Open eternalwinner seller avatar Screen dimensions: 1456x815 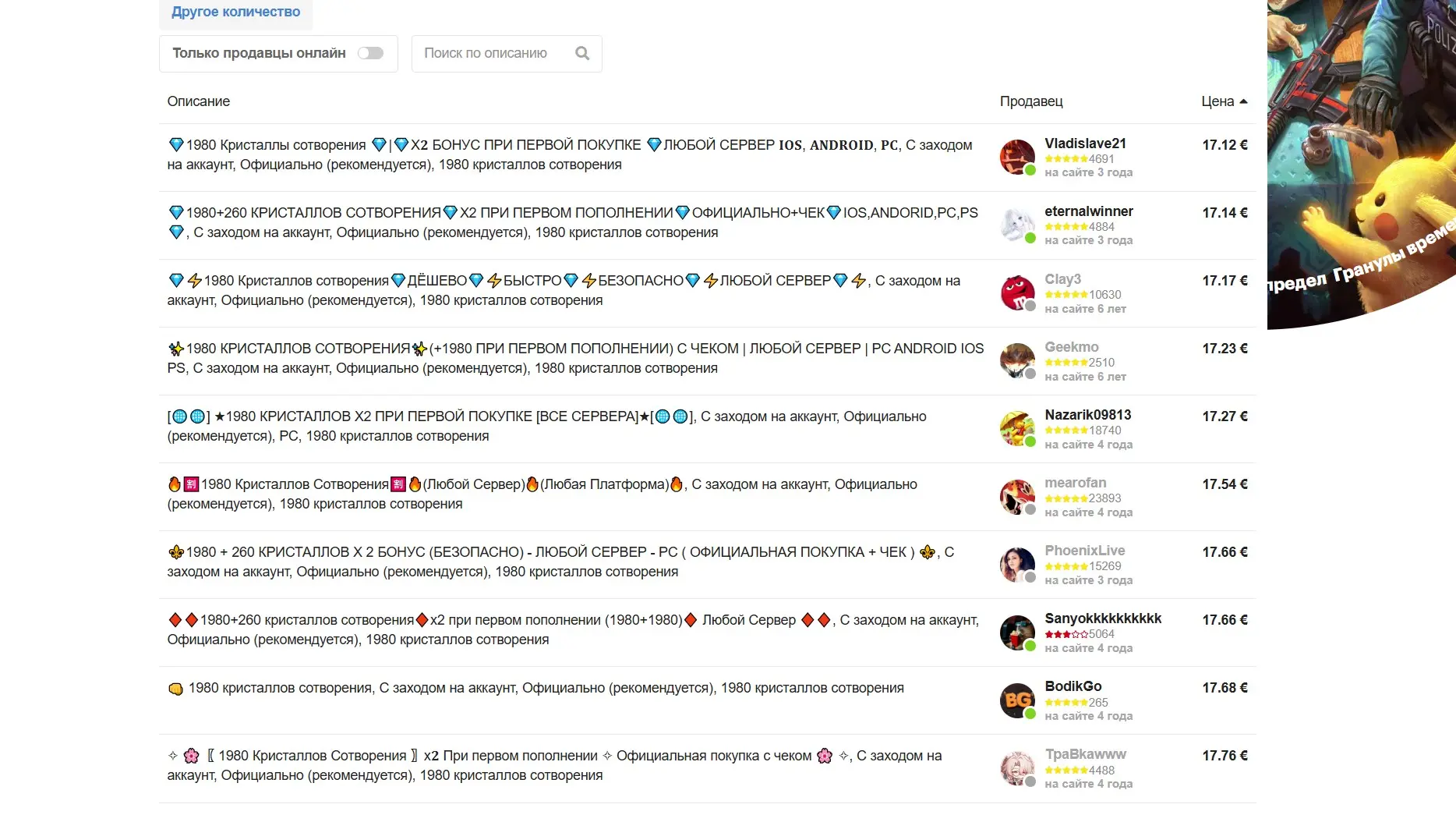tap(1017, 225)
